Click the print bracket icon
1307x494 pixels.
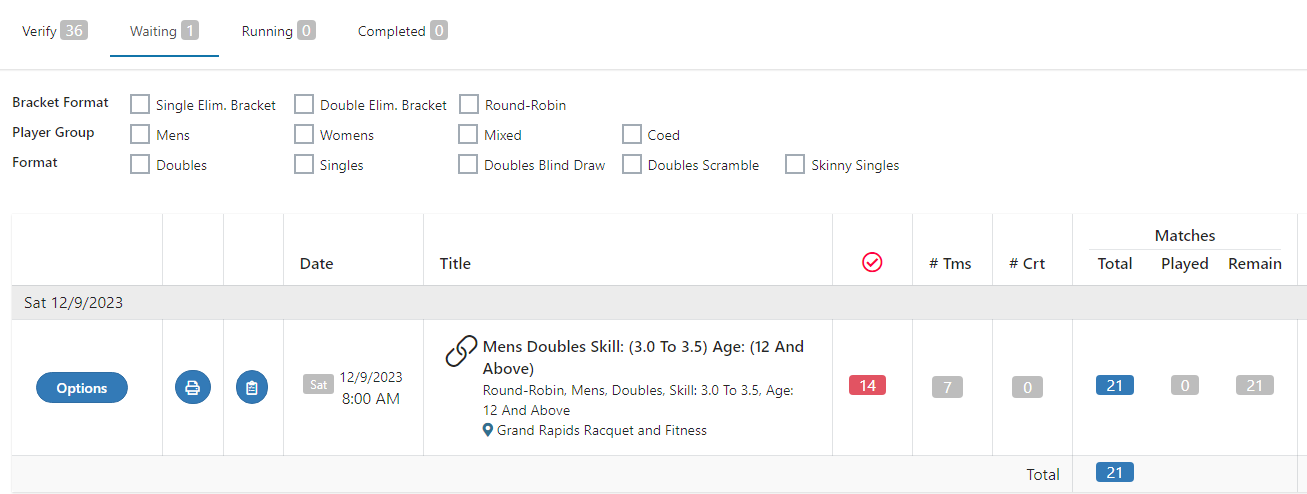(x=193, y=387)
